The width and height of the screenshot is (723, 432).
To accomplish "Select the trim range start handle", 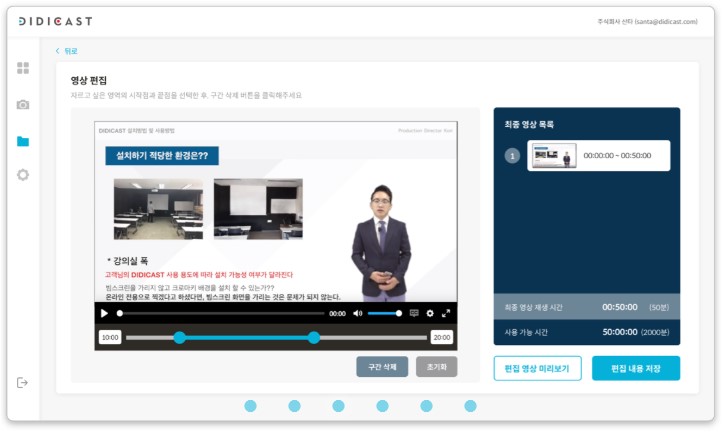I will click(x=180, y=337).
